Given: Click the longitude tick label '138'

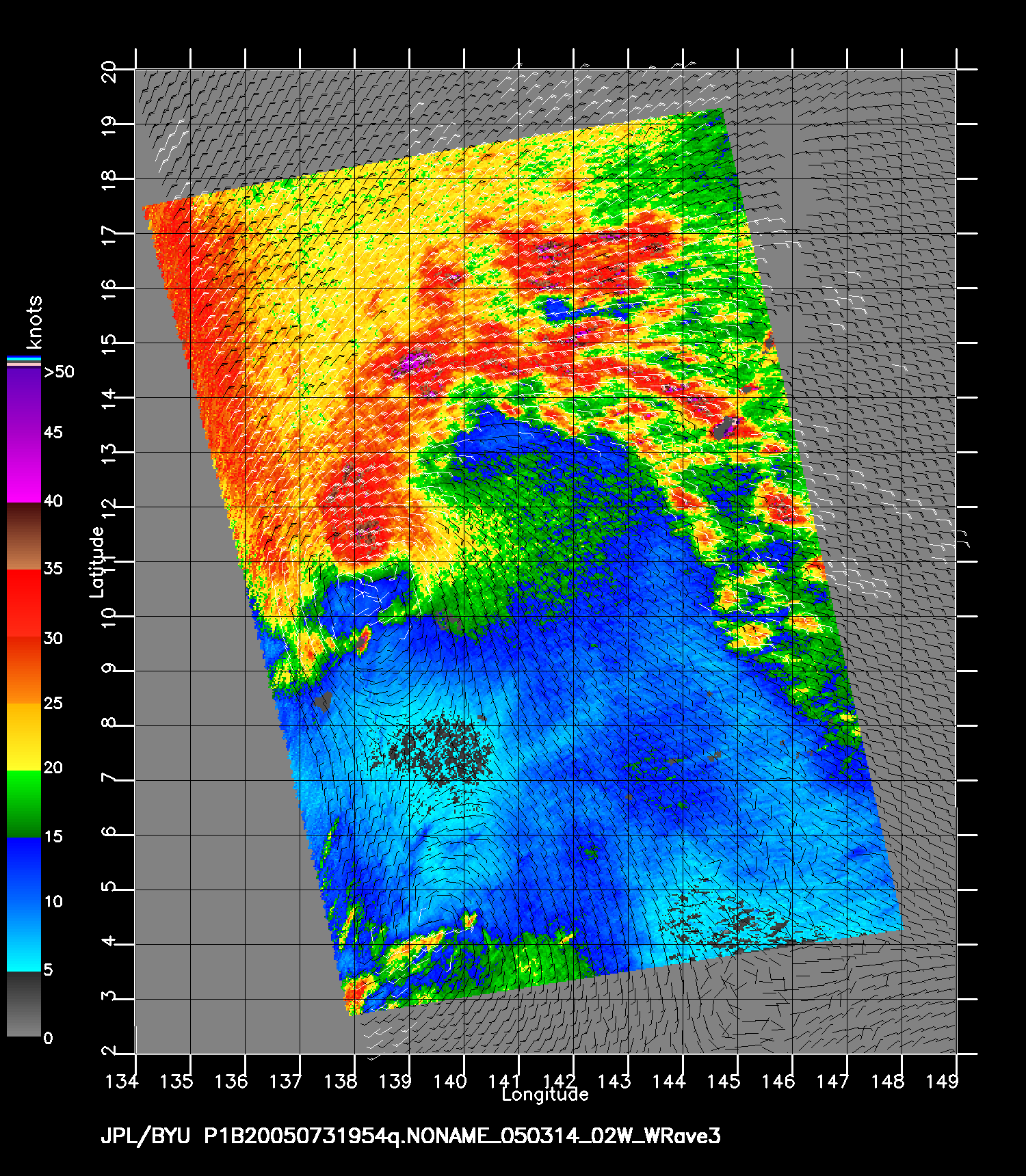Looking at the screenshot, I should click(341, 1082).
